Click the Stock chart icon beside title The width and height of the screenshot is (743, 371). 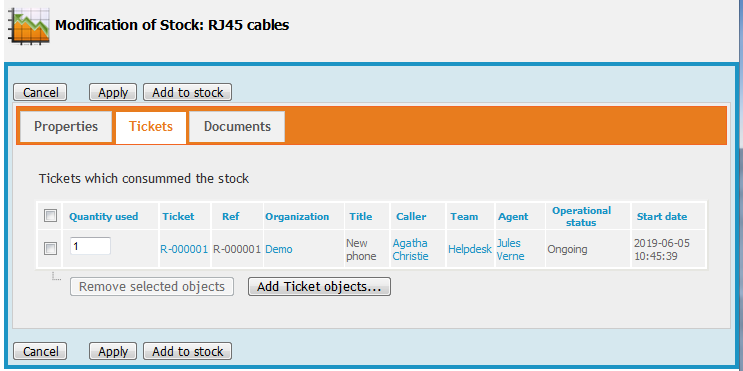28,26
